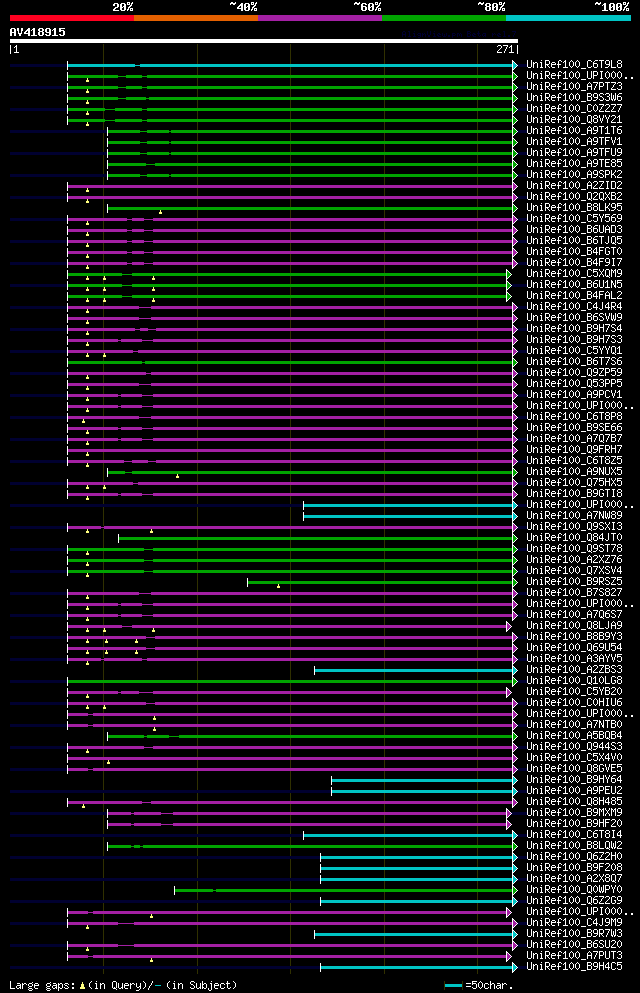640x993 pixels.
Task: Click hit label UniRef100_A9SPK2
Action: pos(574,175)
